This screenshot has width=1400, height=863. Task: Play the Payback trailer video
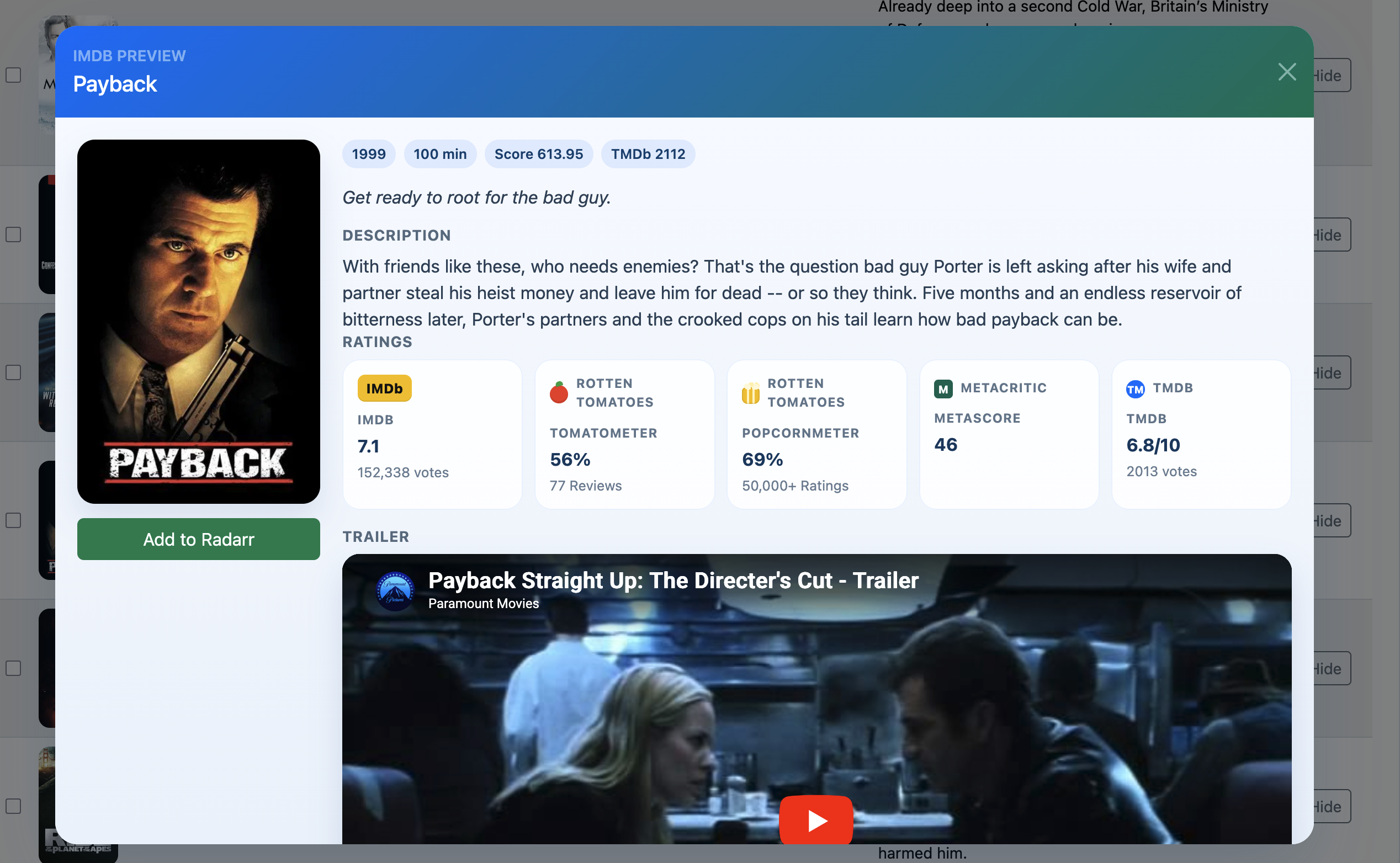pyautogui.click(x=816, y=820)
